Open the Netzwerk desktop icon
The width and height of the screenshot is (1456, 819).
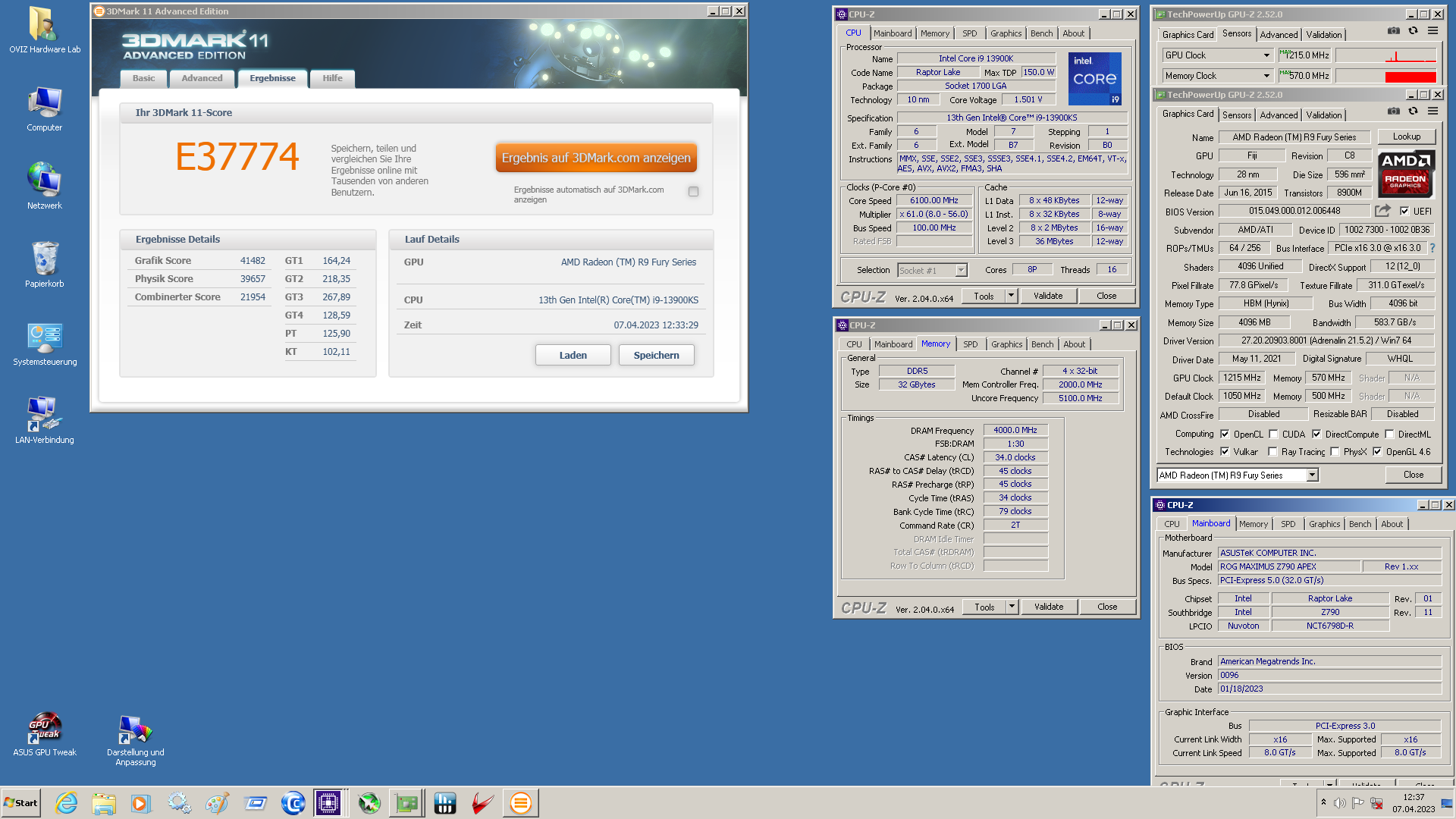(44, 186)
